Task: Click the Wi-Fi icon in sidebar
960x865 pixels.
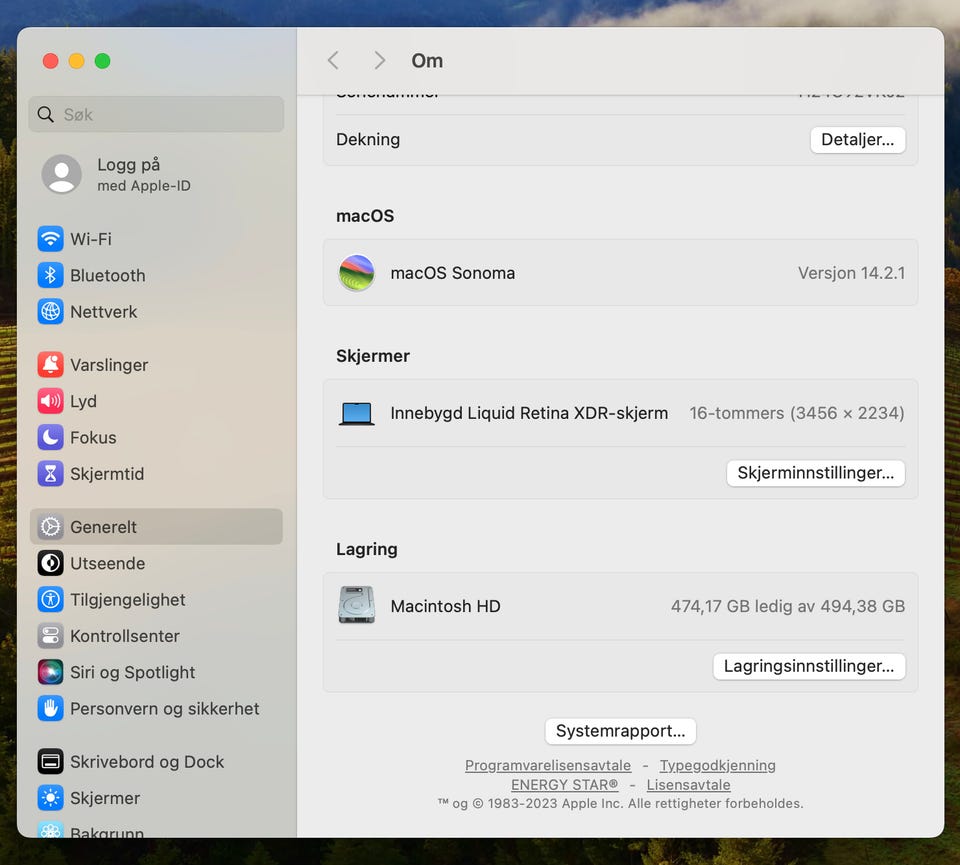Action: (x=50, y=239)
